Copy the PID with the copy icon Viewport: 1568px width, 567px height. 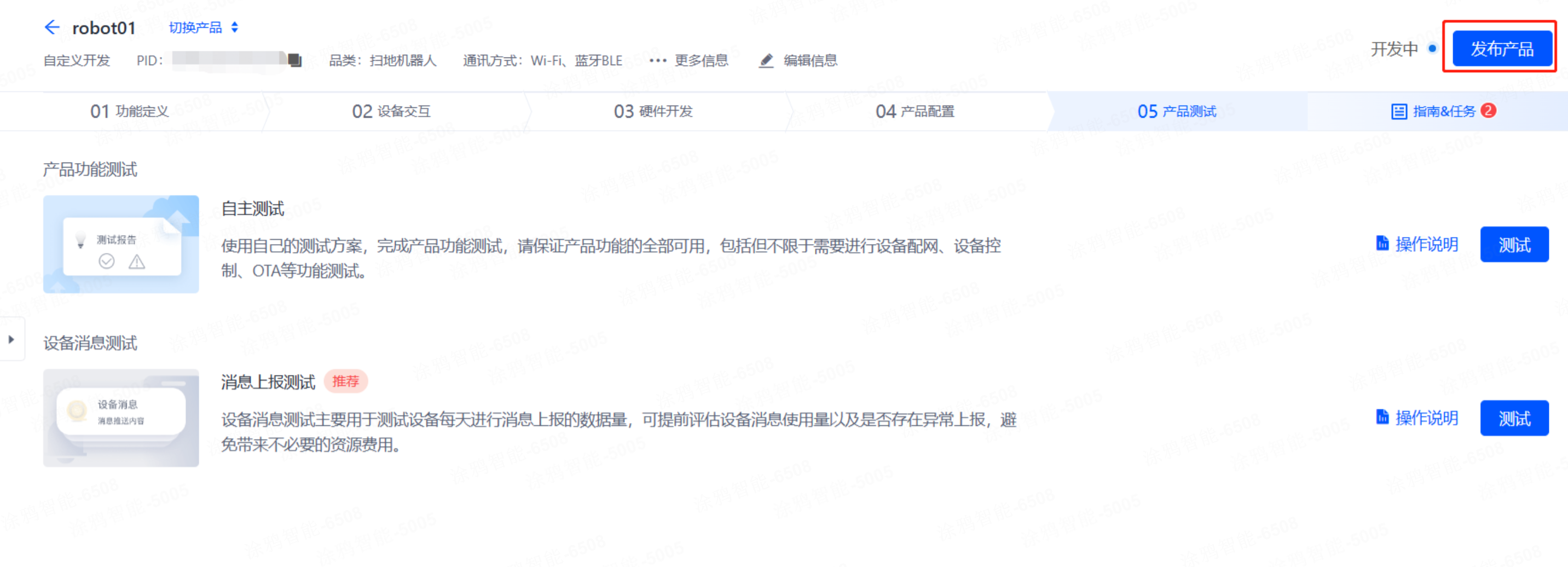click(294, 60)
